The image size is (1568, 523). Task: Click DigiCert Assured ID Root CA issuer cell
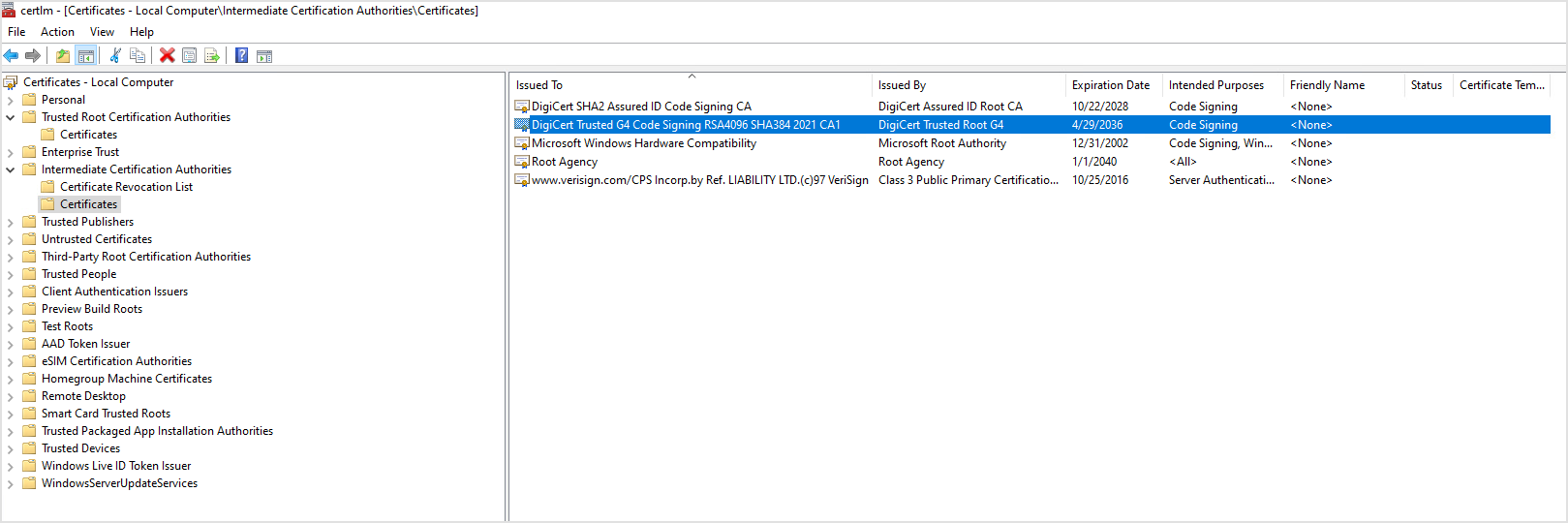(950, 107)
